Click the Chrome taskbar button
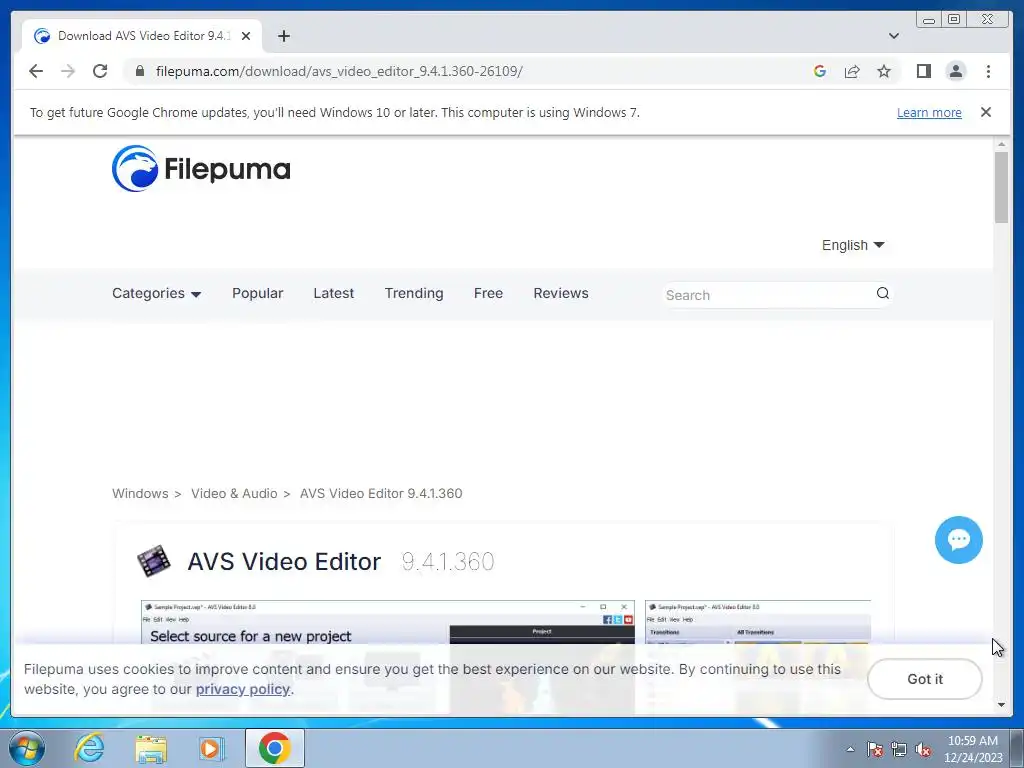 [274, 748]
